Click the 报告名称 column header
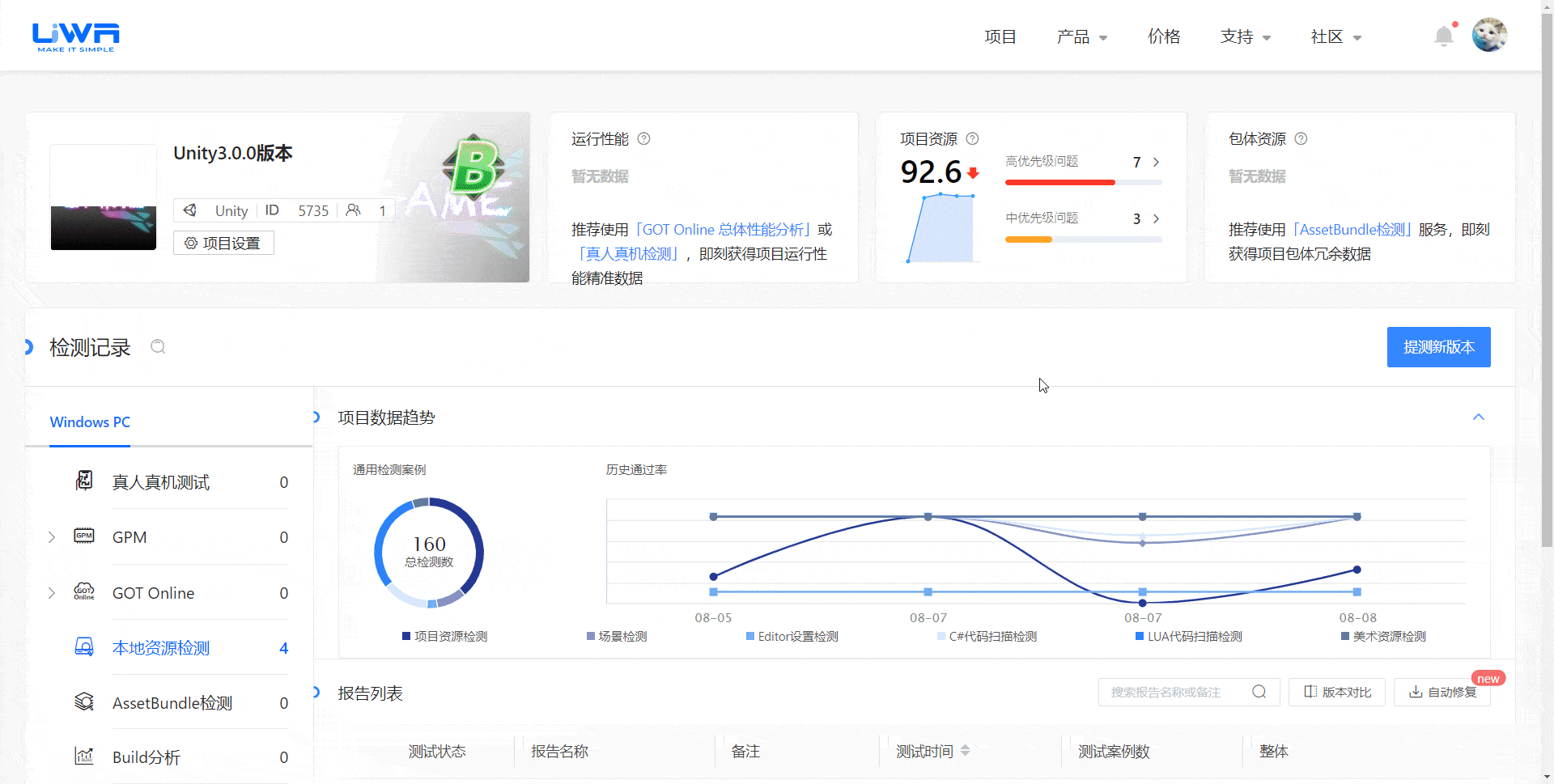 tap(559, 751)
